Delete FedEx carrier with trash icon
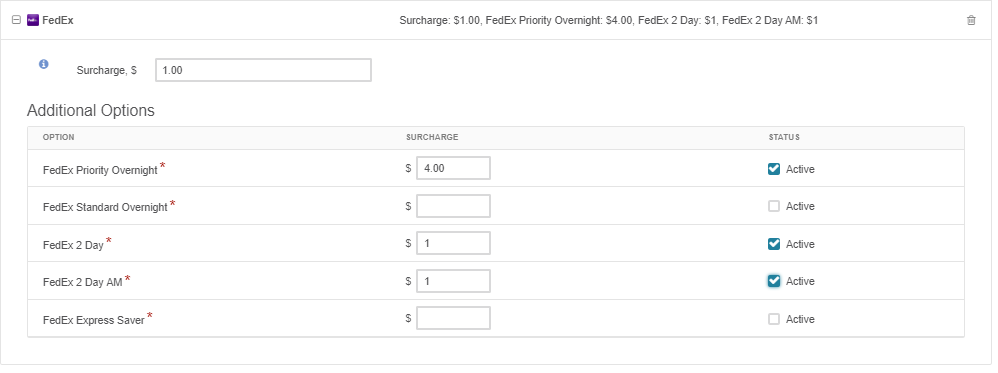Image resolution: width=998 pixels, height=373 pixels. (x=971, y=20)
